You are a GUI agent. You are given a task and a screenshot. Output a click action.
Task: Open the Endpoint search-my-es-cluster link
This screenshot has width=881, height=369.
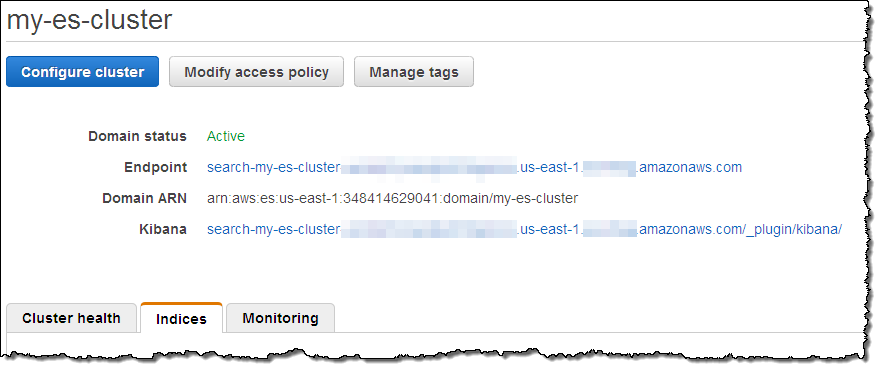pyautogui.click(x=474, y=167)
